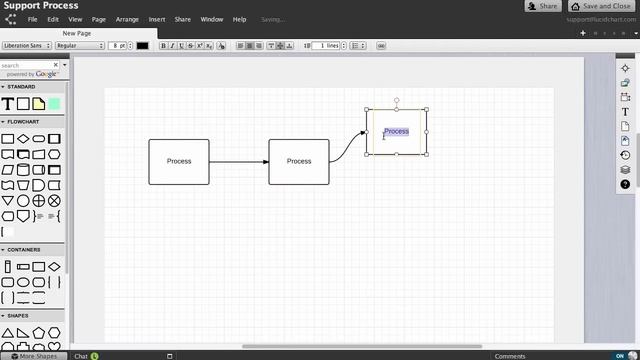Open the black text color swatch
The height and width of the screenshot is (360, 640).
coord(142,46)
